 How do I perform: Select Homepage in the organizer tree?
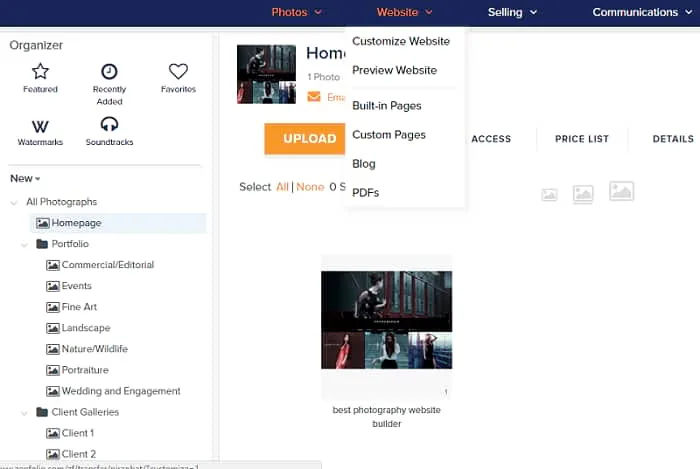pos(118,223)
